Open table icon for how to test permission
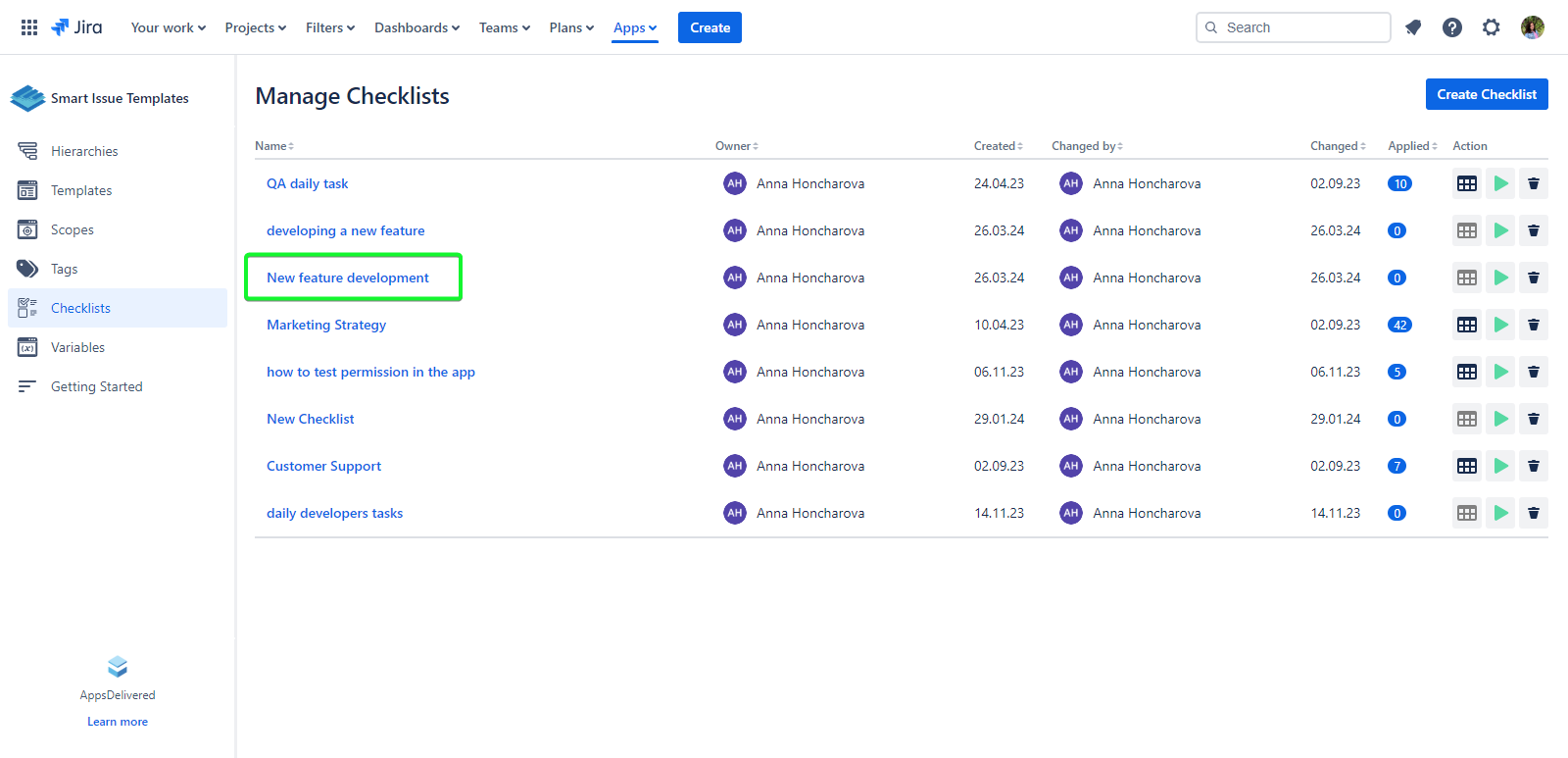1568x758 pixels. 1467,372
